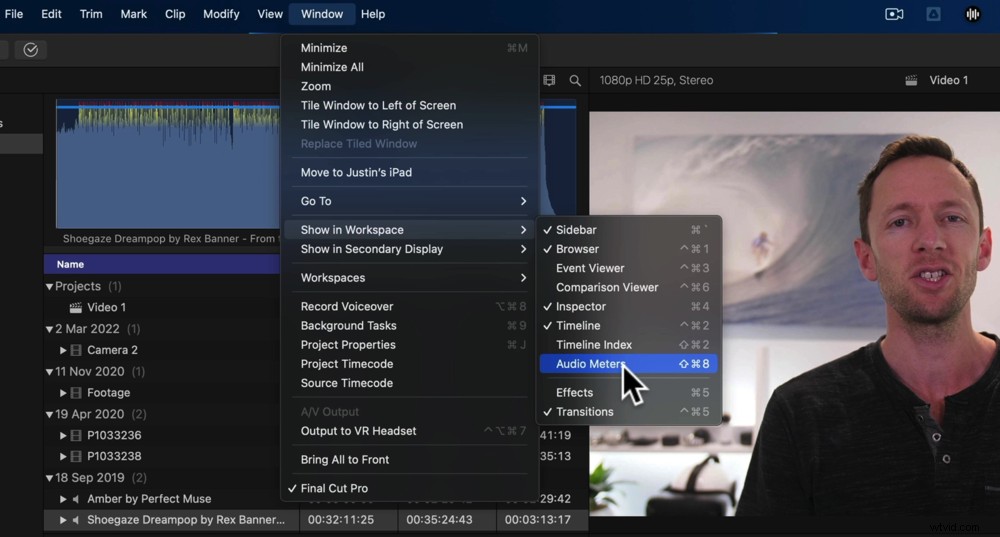Expand the Footage clip row

62,393
